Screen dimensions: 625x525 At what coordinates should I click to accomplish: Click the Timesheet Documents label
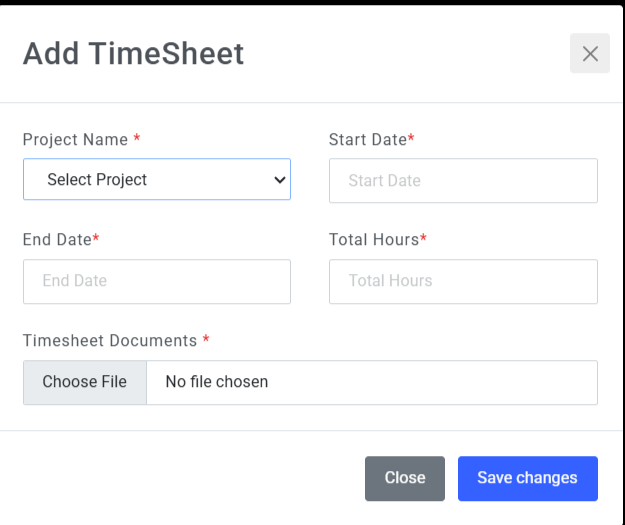click(x=110, y=341)
